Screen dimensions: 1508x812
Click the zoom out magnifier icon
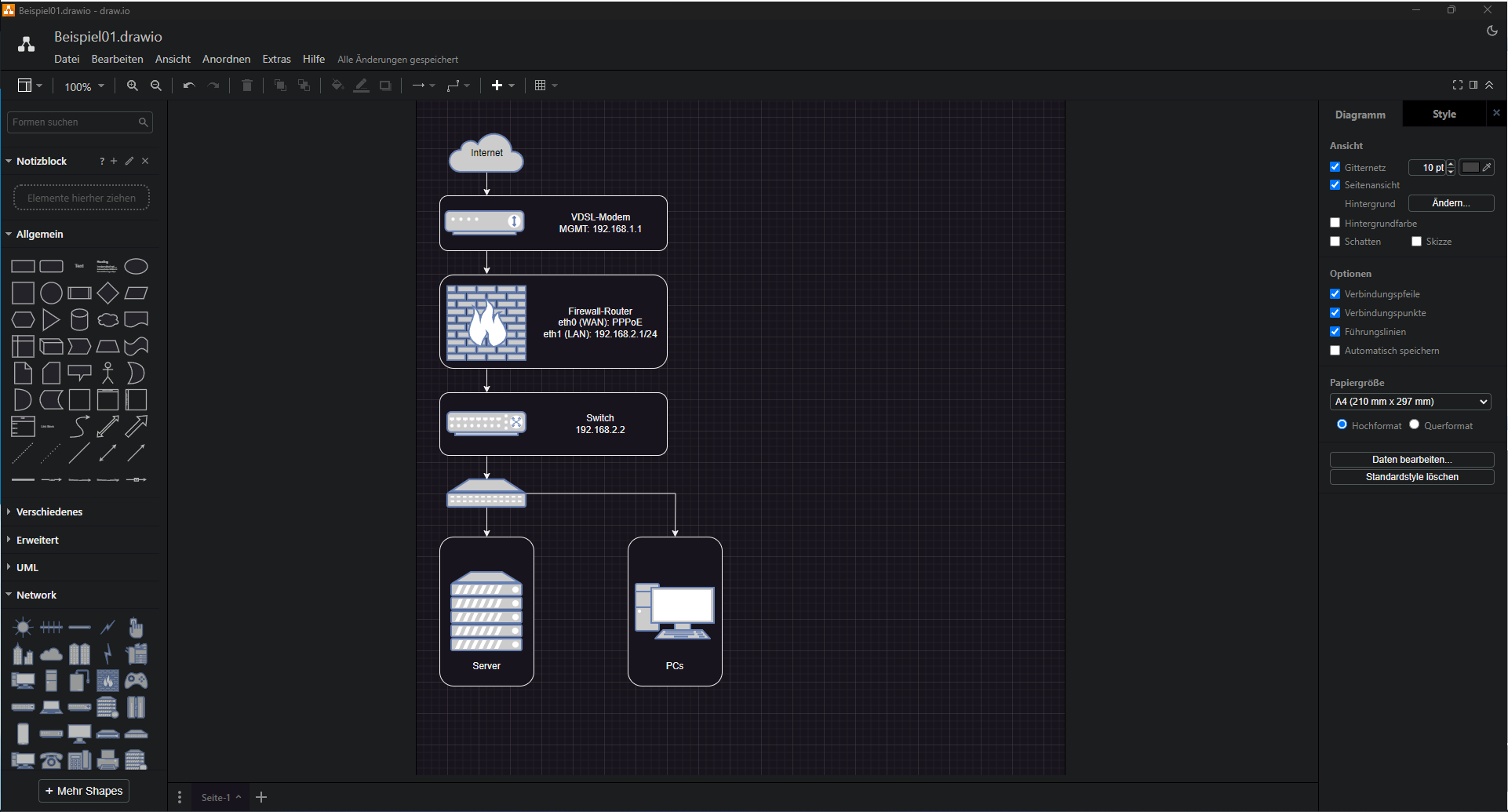[x=156, y=86]
